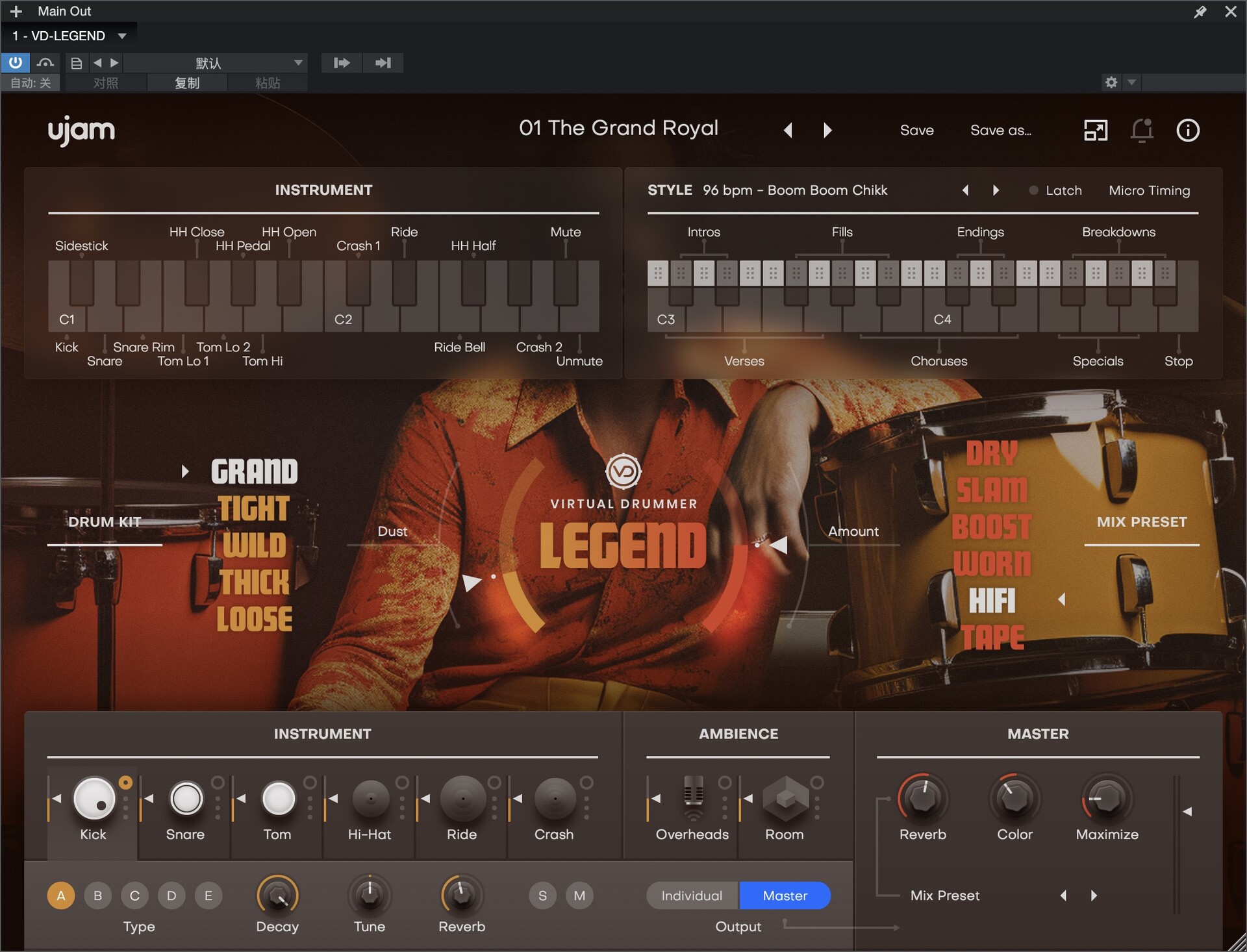
Task: Collapse the master volume arrow
Action: [x=1187, y=811]
